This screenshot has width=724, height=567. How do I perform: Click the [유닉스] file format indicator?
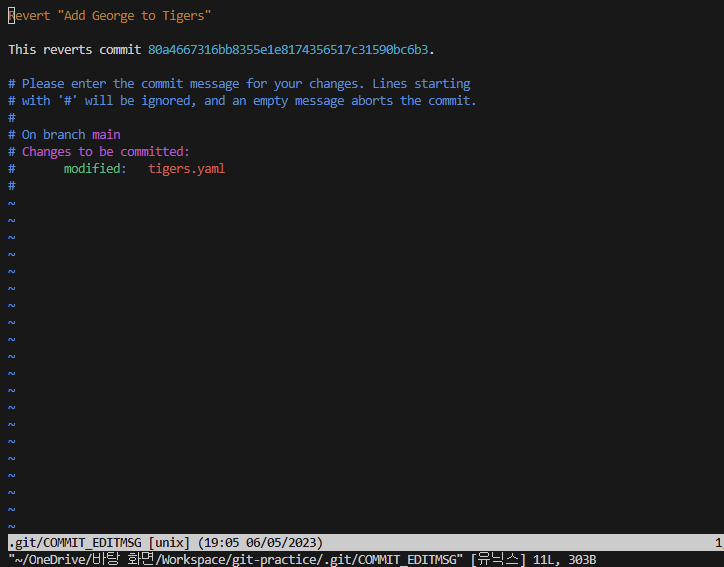(x=498, y=560)
